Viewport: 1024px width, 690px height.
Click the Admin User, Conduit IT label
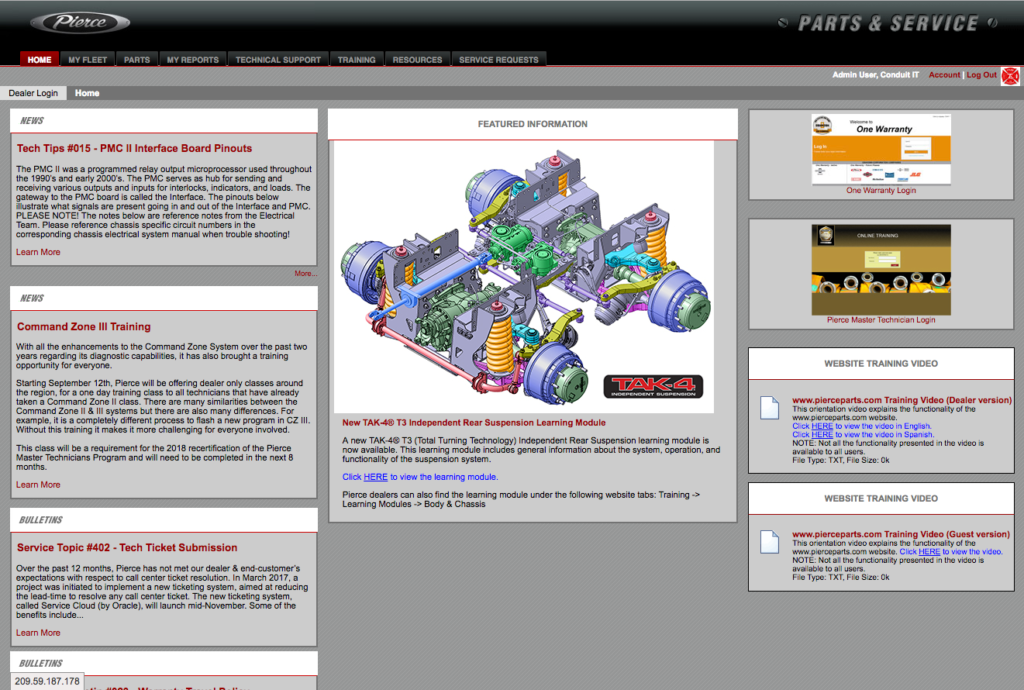point(875,75)
